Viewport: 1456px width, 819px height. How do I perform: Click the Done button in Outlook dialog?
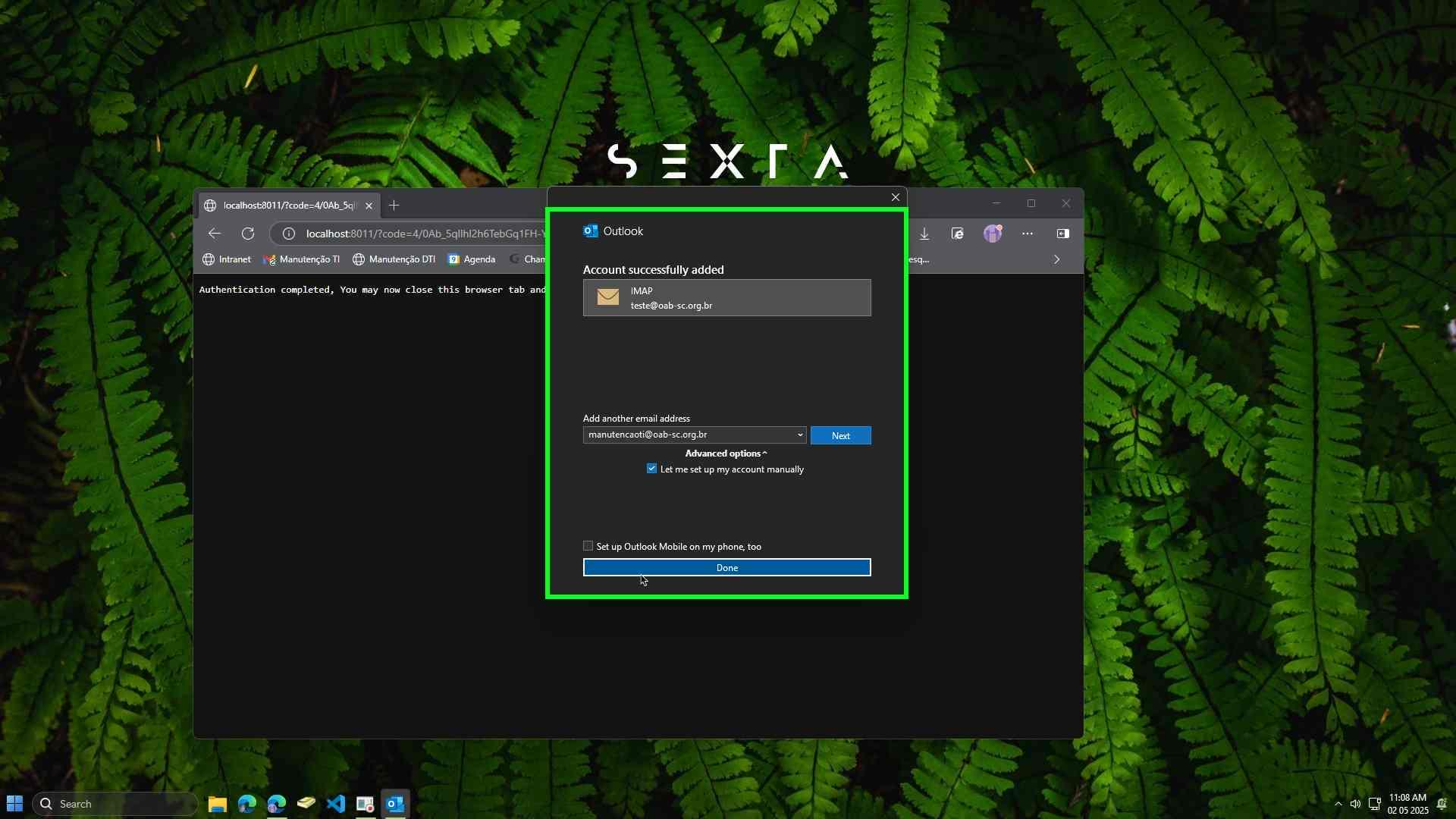click(726, 567)
